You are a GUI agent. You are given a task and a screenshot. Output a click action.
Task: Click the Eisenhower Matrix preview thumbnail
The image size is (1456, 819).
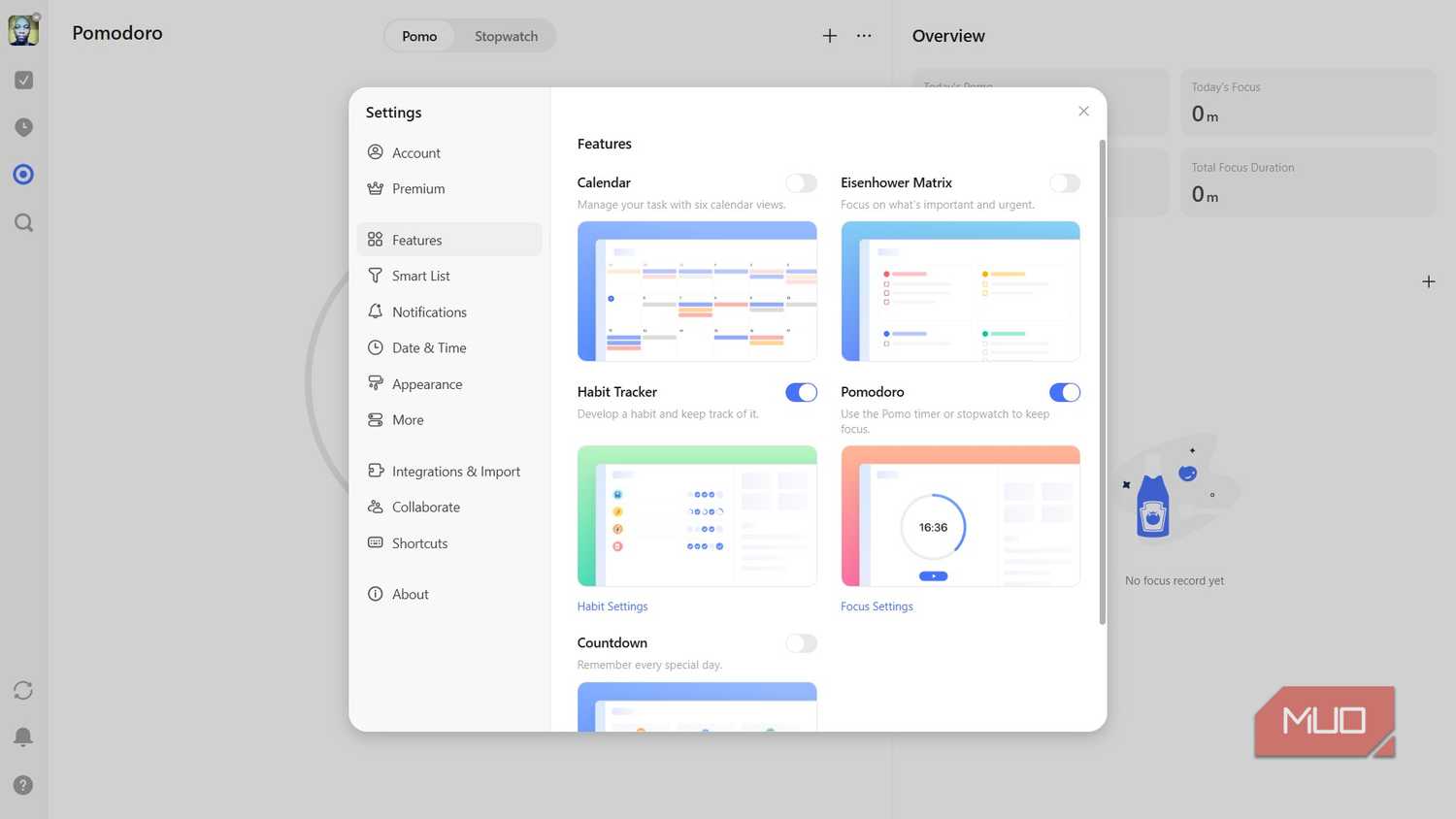pyautogui.click(x=960, y=291)
